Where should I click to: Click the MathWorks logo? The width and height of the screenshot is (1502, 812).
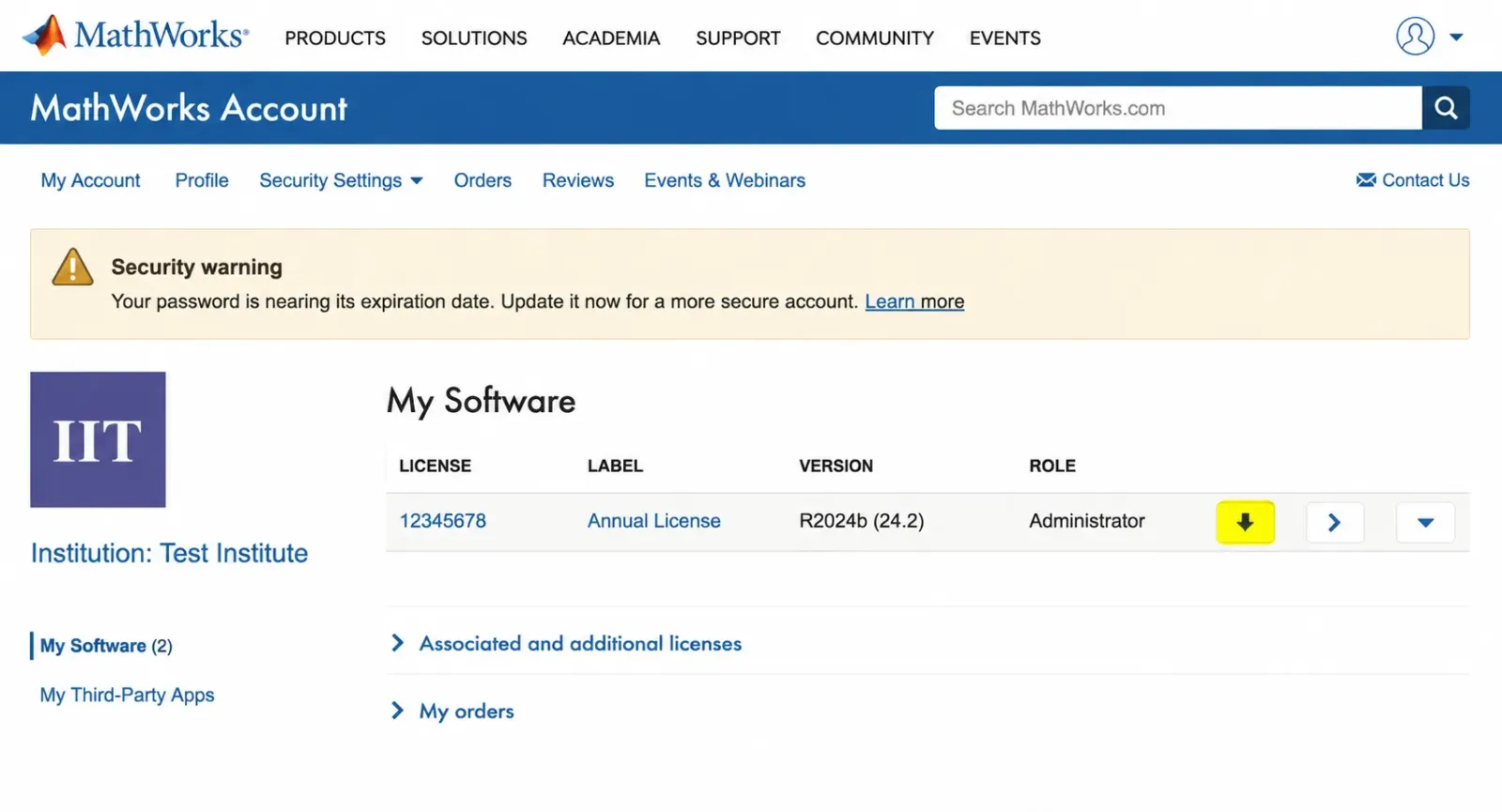point(136,36)
